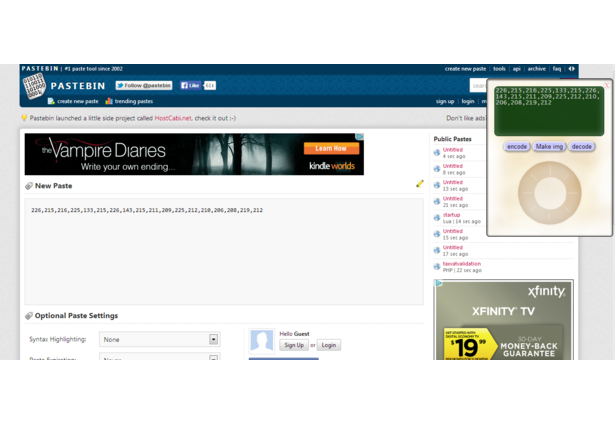Click globe icon beside startup paste
615x424 pixels.
(437, 218)
